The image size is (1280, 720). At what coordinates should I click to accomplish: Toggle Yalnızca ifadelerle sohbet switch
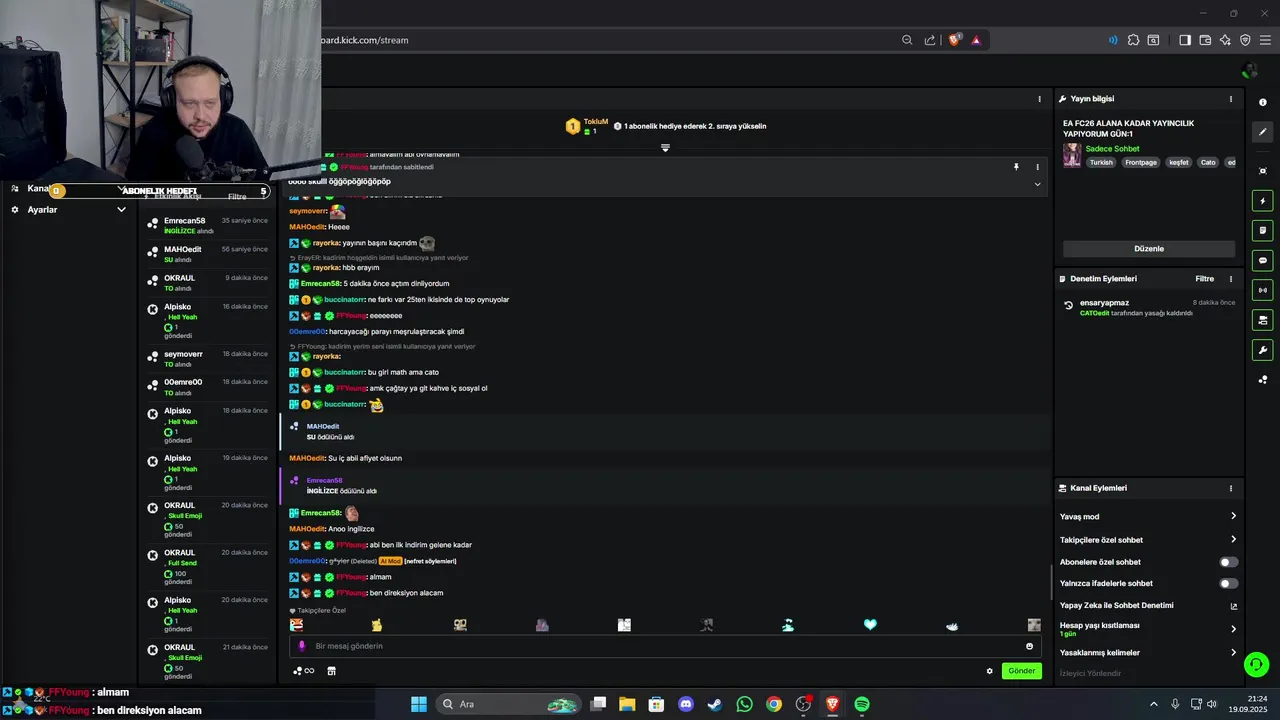pos(1229,583)
